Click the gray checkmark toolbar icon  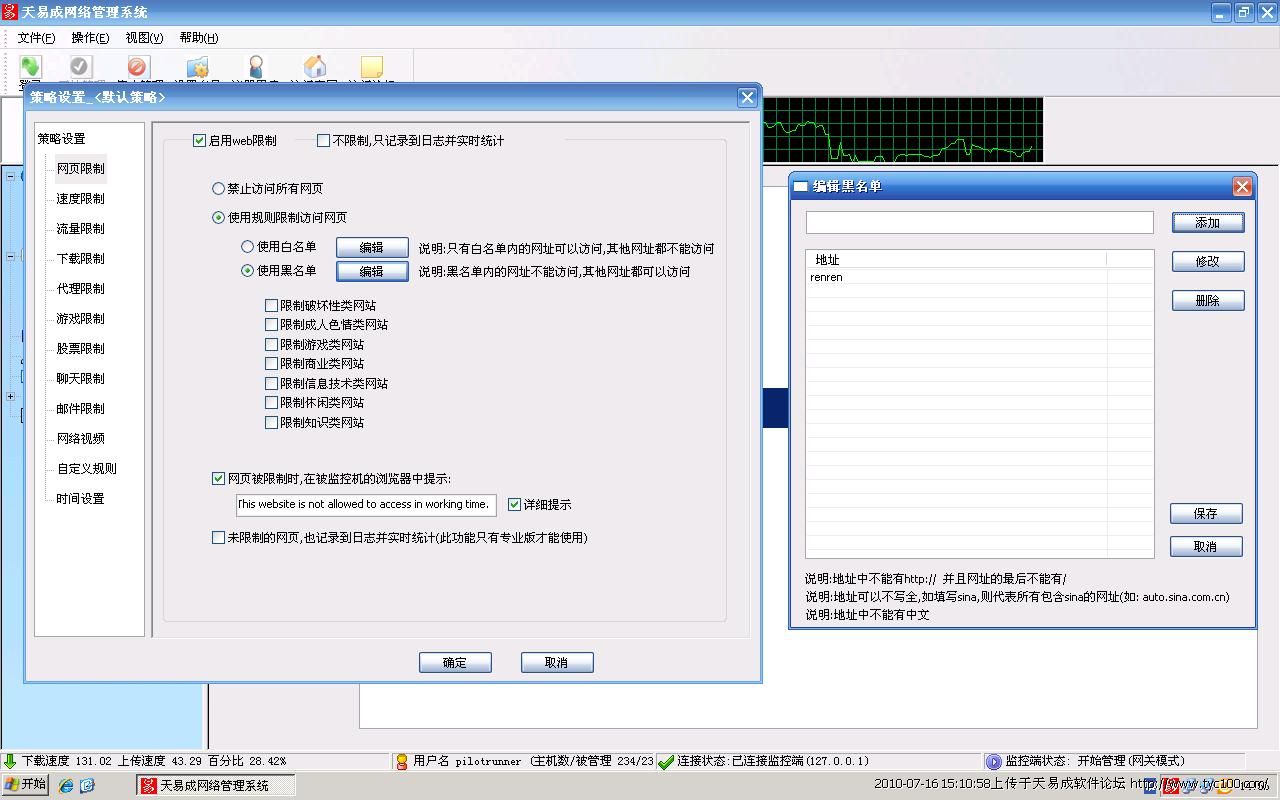click(x=81, y=67)
